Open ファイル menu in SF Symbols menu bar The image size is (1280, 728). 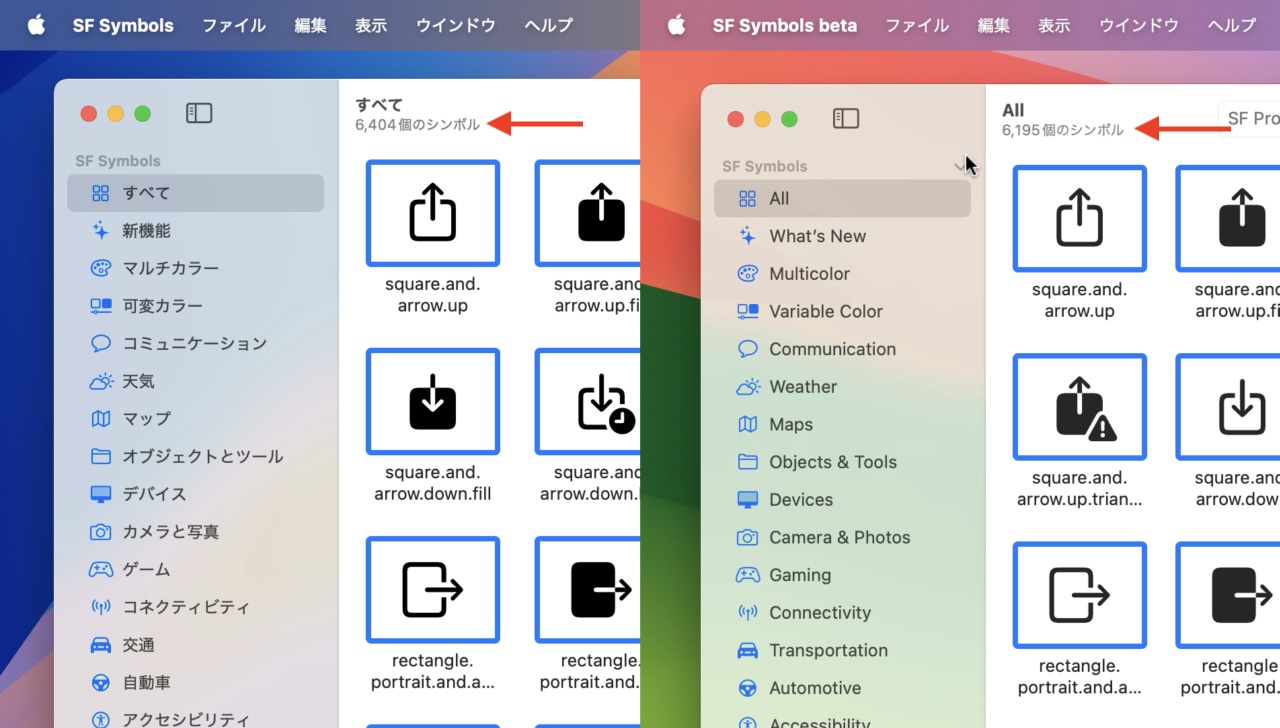(x=234, y=25)
